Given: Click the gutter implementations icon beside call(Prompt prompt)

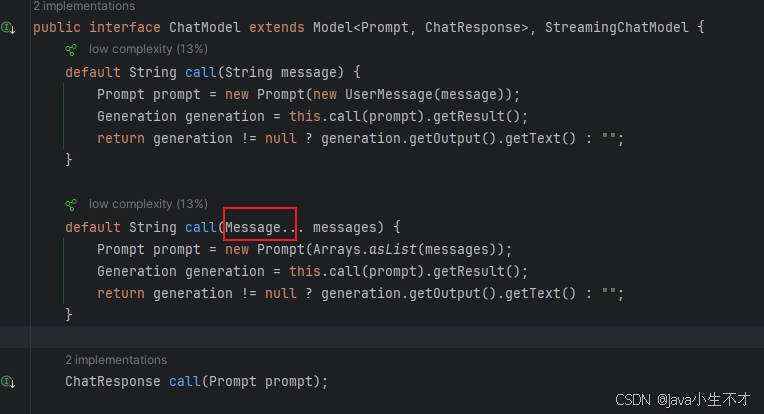Looking at the screenshot, I should (8, 382).
